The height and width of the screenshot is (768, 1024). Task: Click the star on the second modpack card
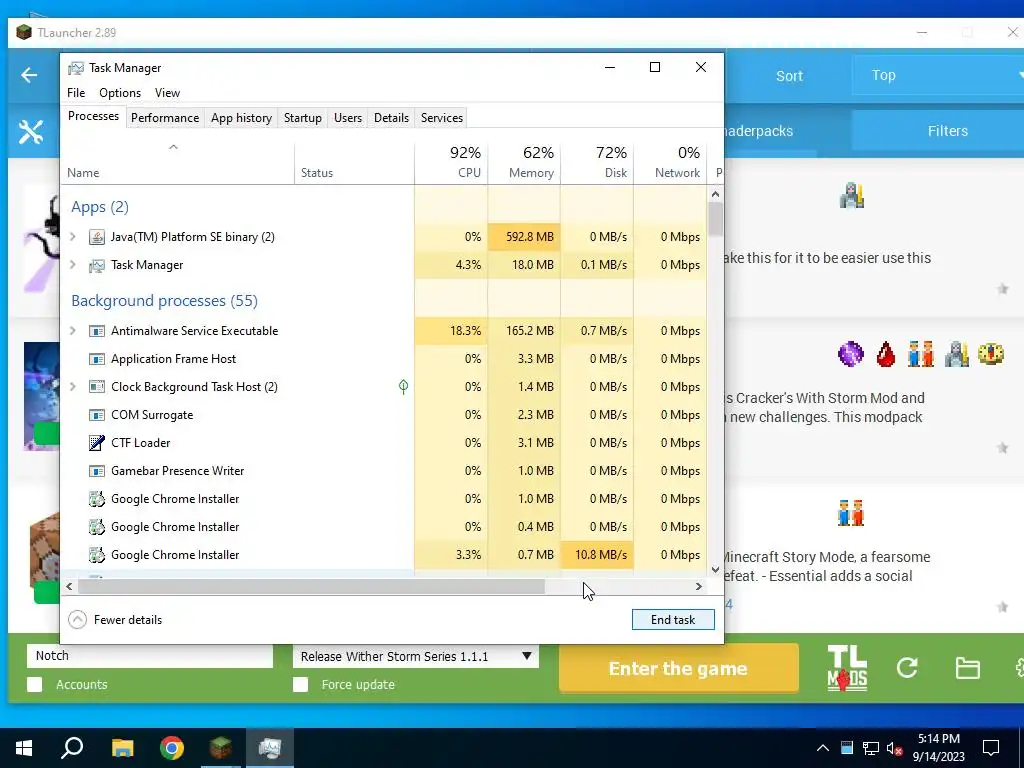1002,447
